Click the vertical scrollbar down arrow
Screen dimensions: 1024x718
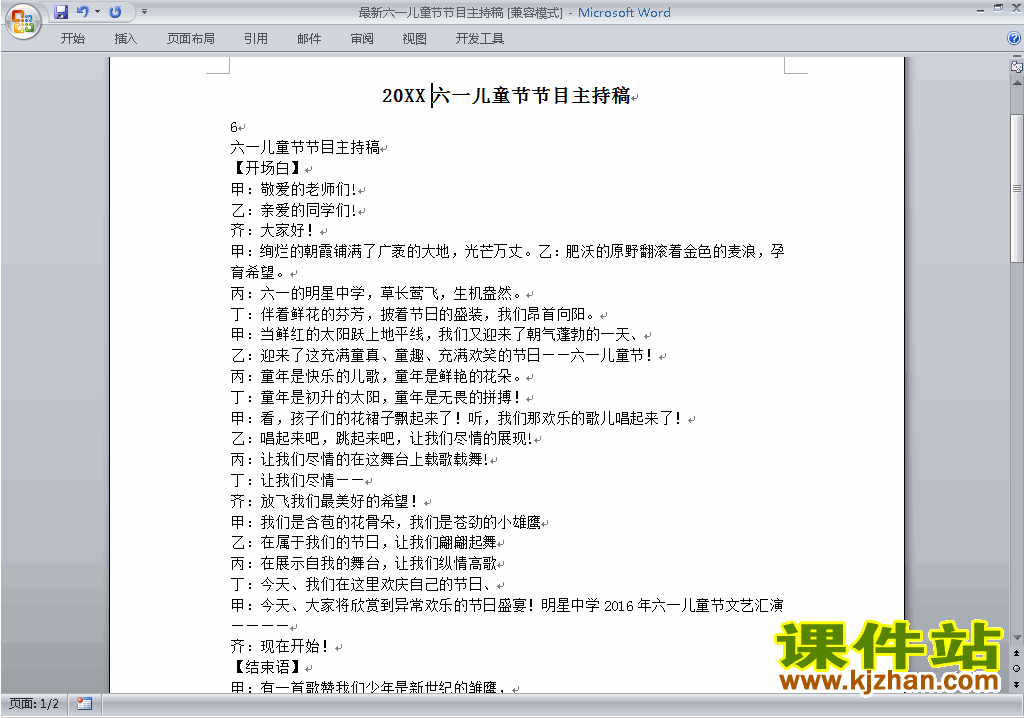(1017, 638)
